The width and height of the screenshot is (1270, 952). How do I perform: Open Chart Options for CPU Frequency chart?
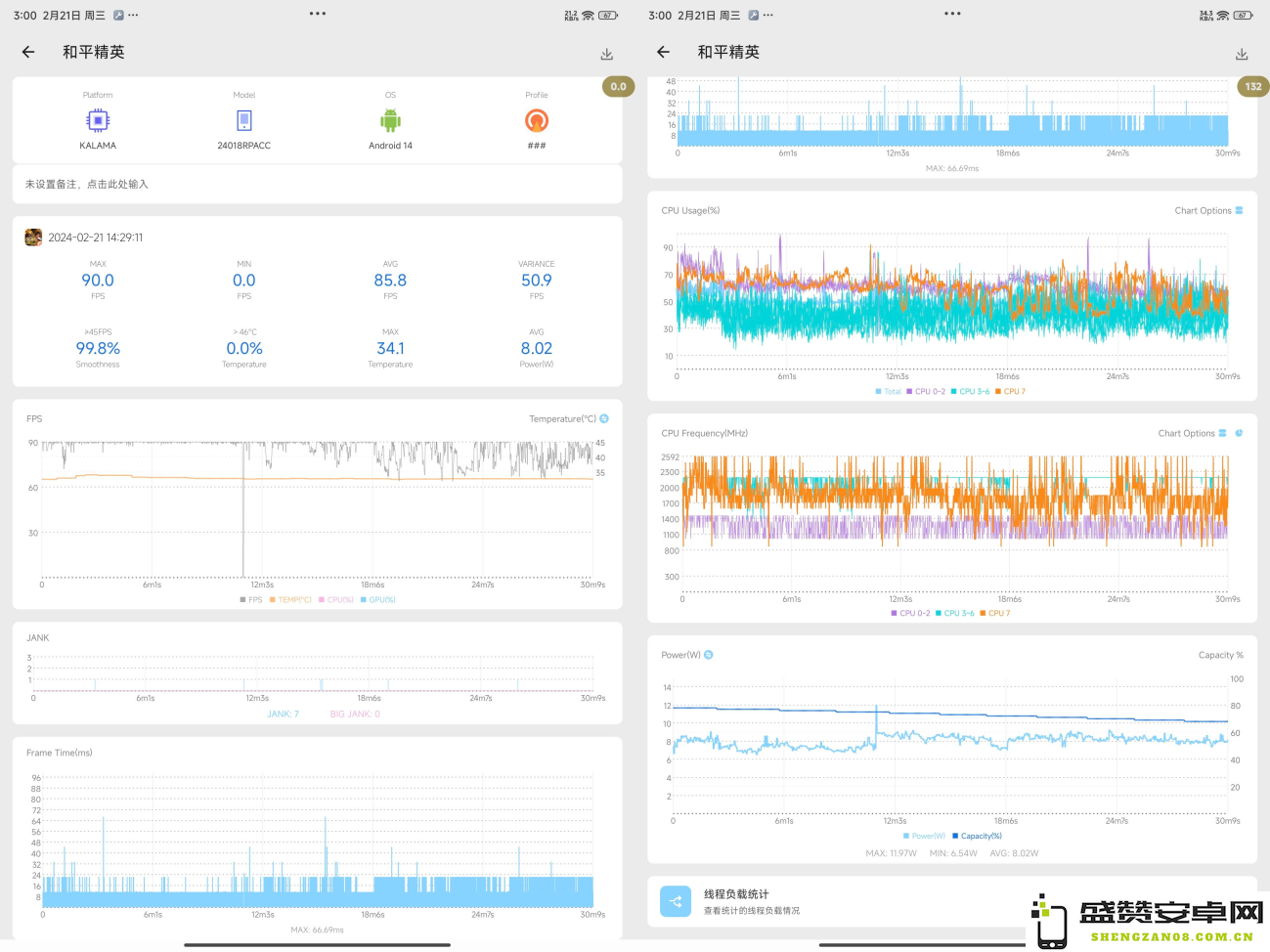click(x=1192, y=433)
